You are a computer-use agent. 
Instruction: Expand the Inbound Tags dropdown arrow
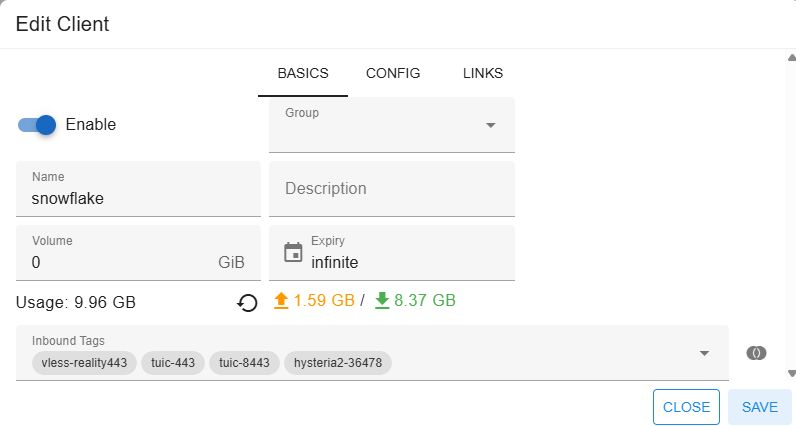[704, 353]
